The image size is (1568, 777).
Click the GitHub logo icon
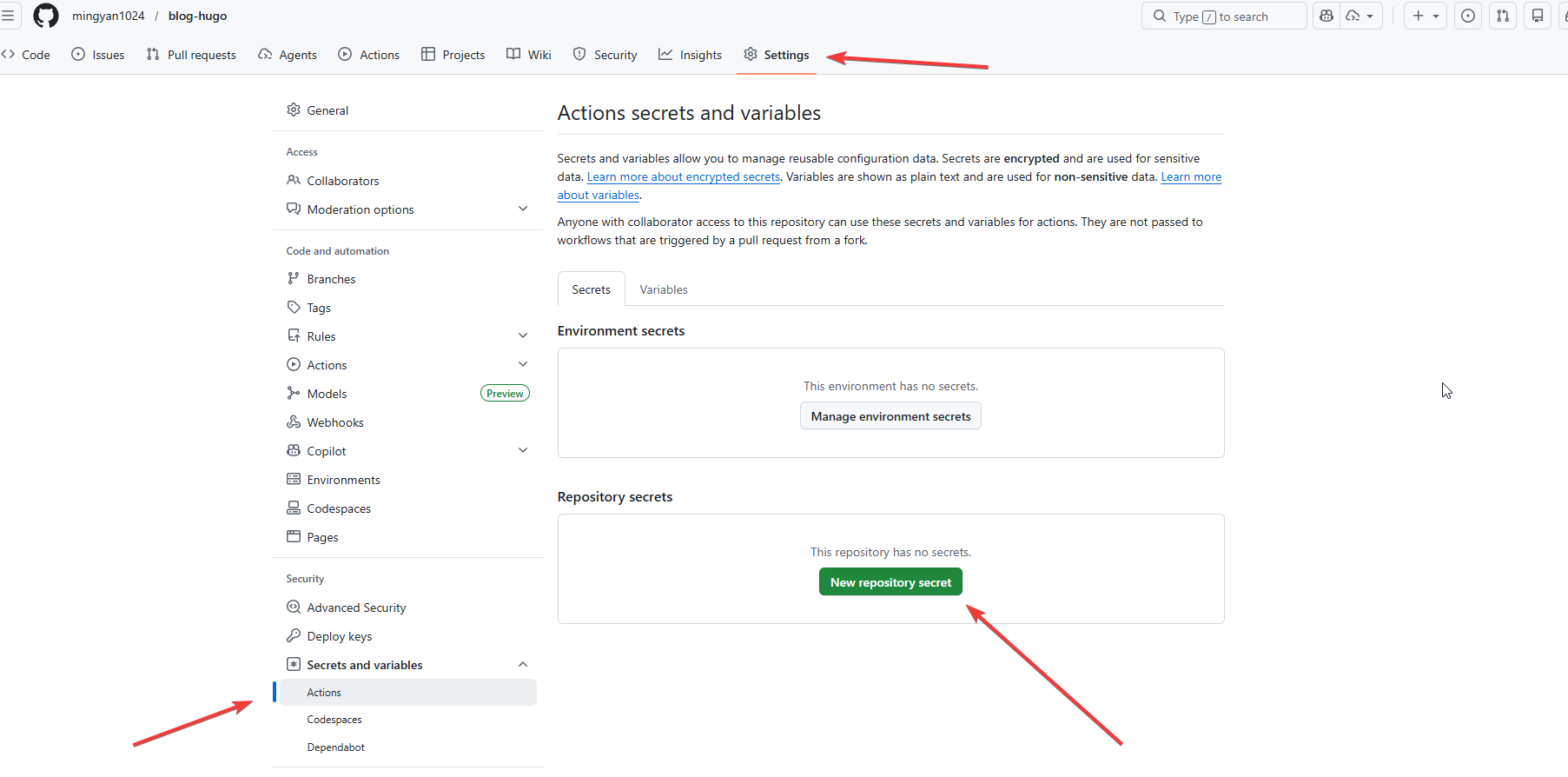pos(45,16)
